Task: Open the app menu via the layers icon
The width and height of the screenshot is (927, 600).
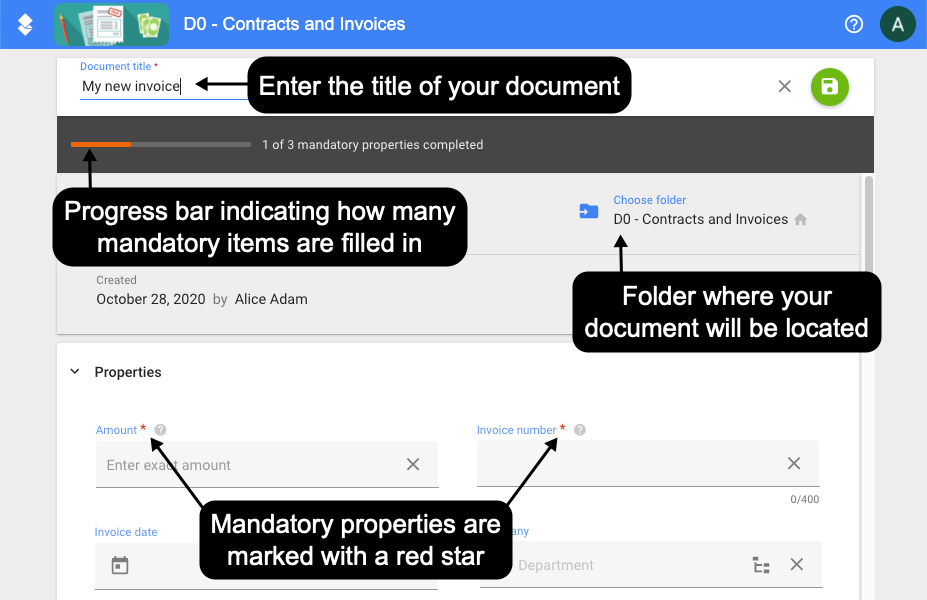Action: point(22,23)
